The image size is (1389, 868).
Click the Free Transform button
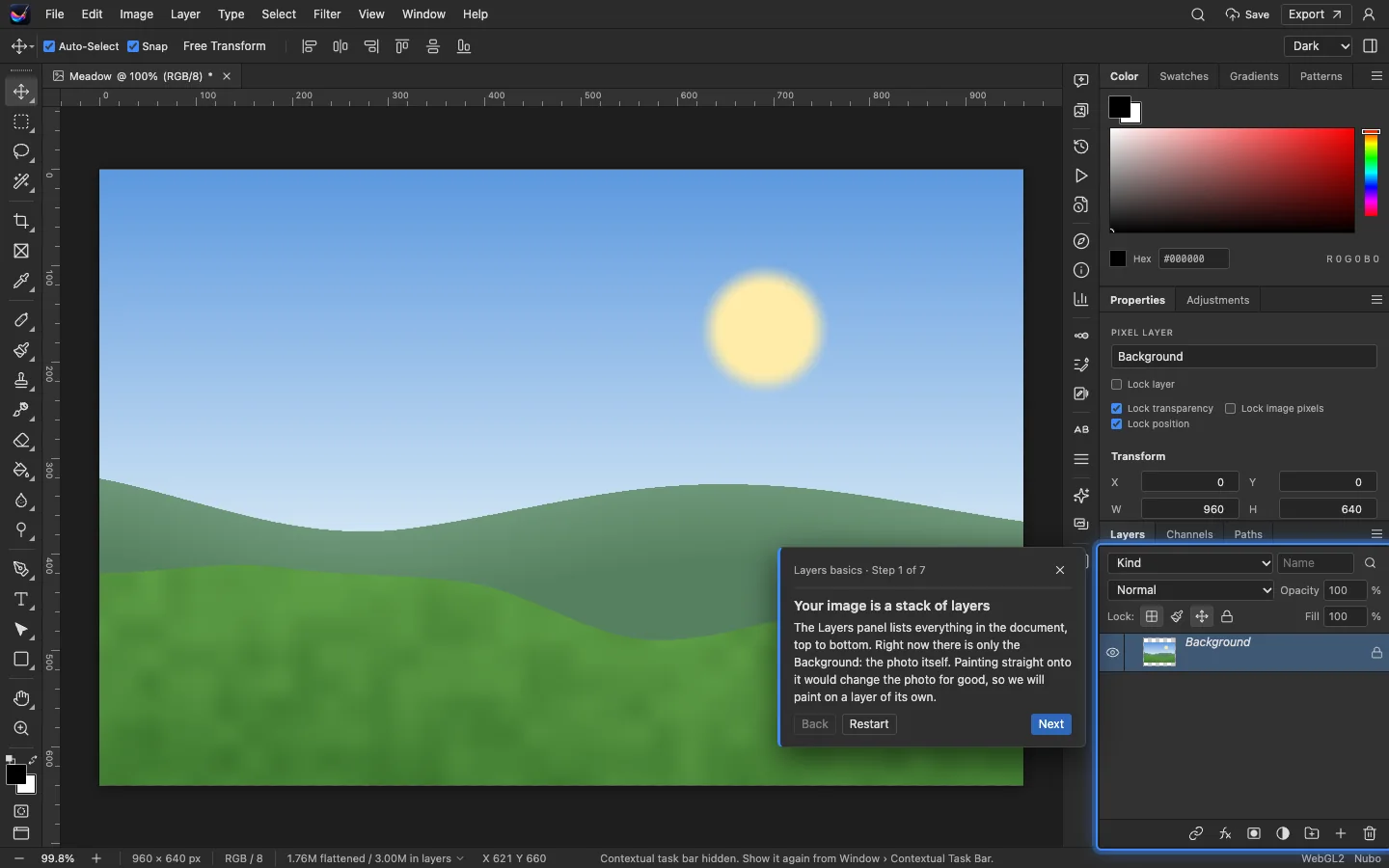point(224,46)
